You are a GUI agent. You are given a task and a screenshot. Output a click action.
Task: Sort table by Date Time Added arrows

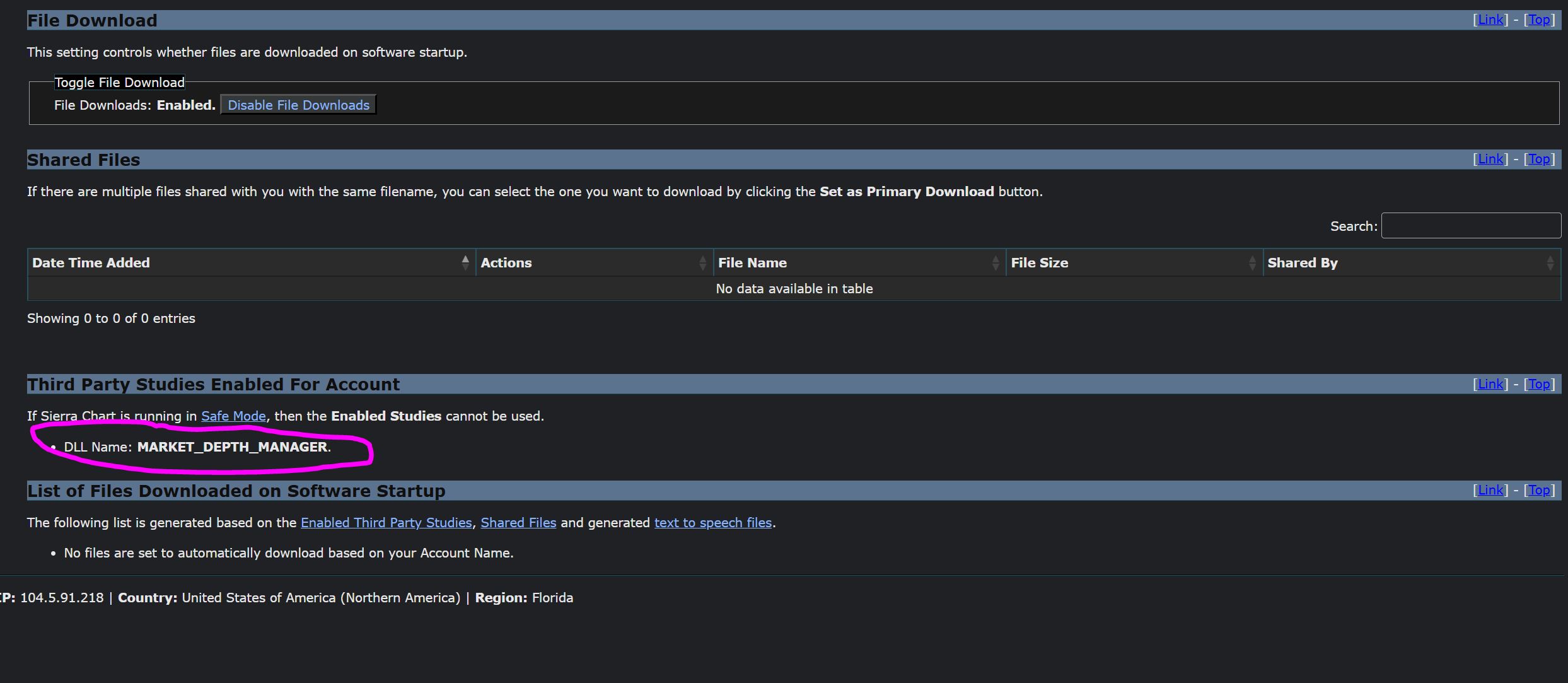pos(465,262)
